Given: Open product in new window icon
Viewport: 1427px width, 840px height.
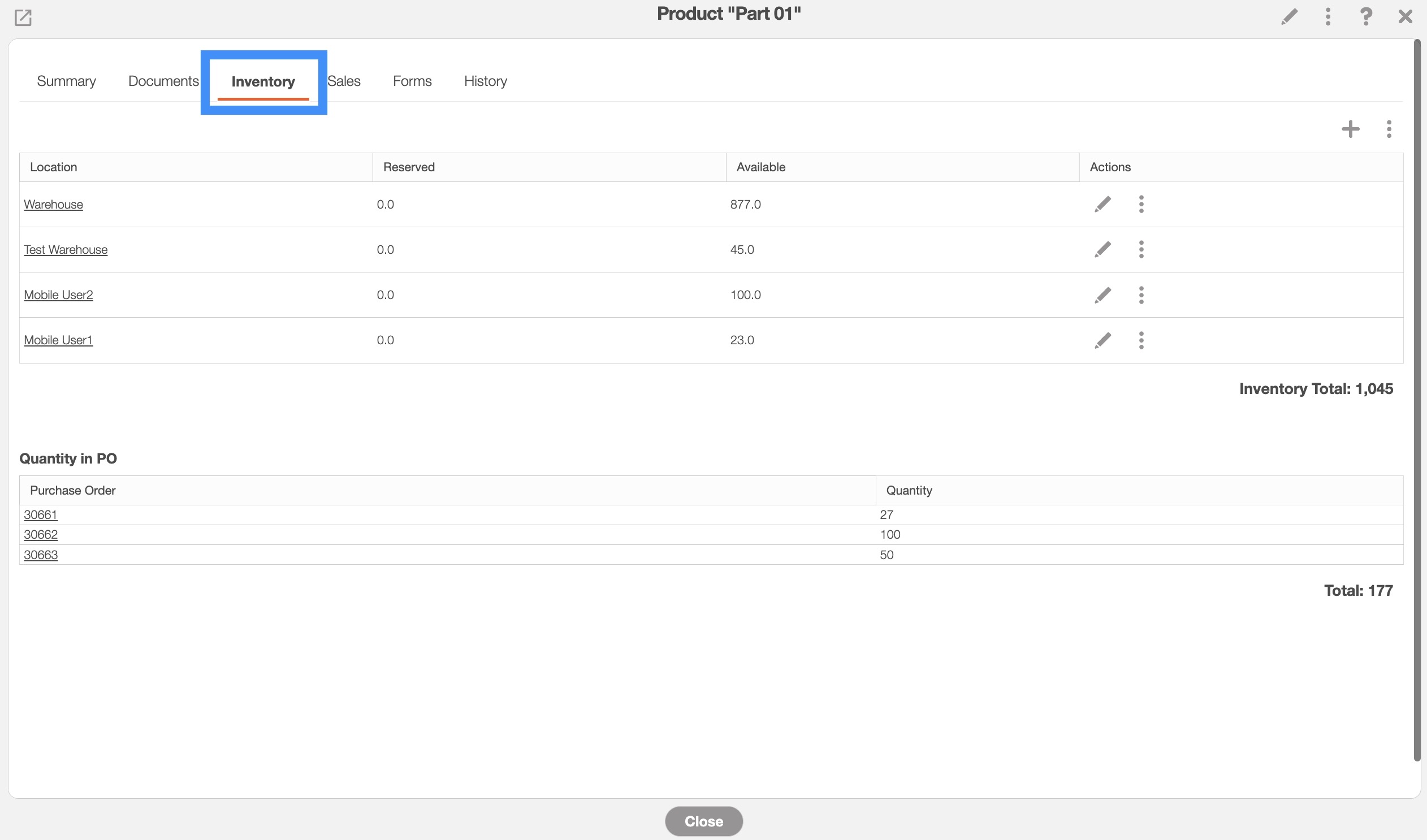Looking at the screenshot, I should 23,18.
